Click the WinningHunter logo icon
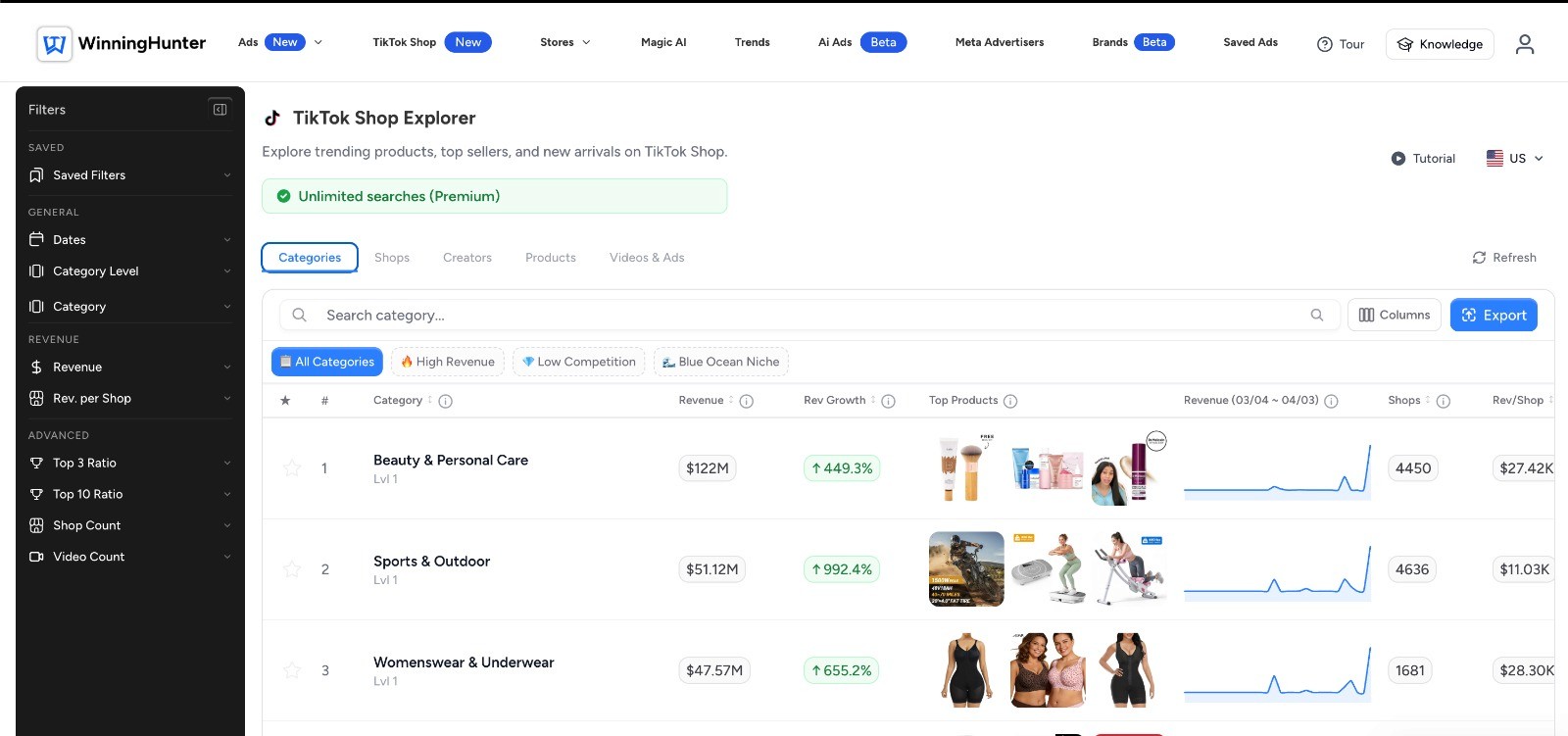Viewport: 1568px width, 736px height. (54, 44)
